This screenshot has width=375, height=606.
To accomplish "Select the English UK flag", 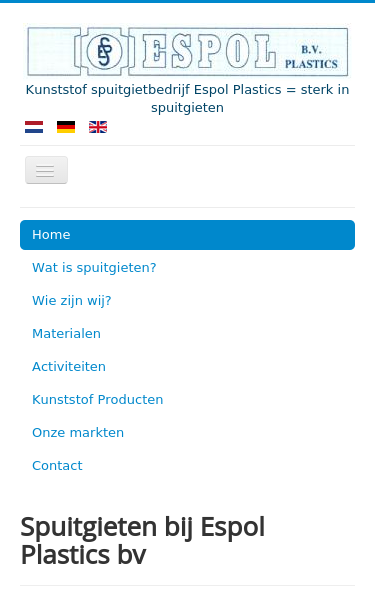I will pyautogui.click(x=98, y=127).
